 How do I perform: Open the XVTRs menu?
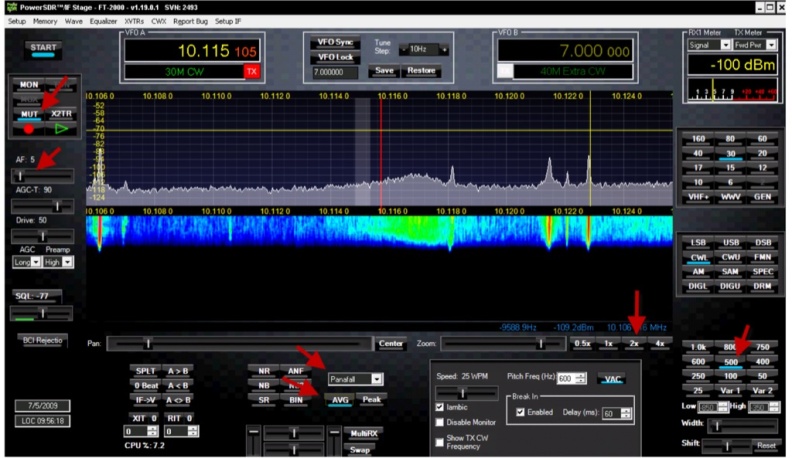tap(134, 21)
